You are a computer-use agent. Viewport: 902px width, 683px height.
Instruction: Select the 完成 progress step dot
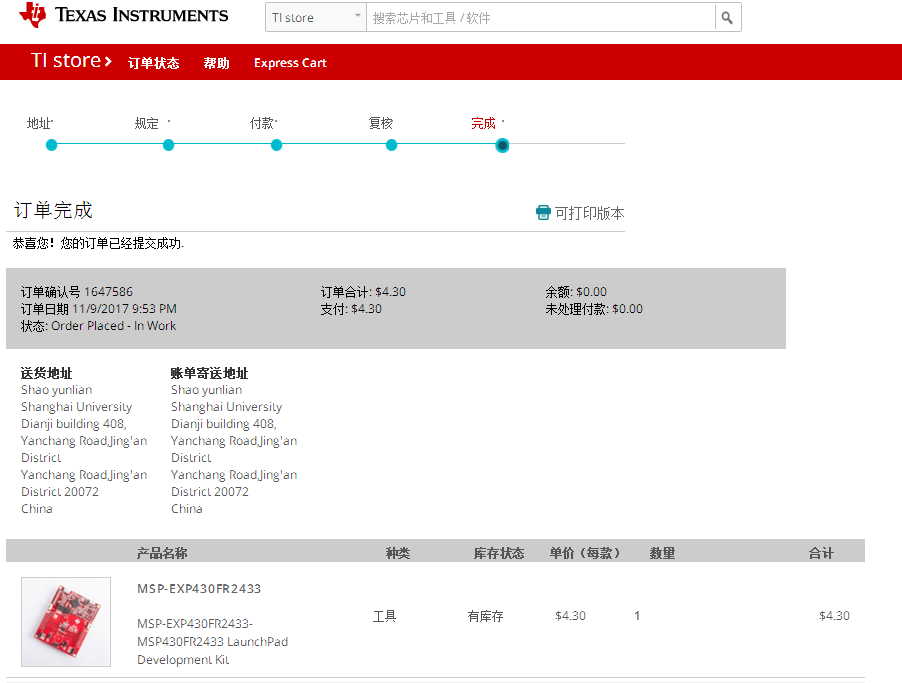click(x=502, y=146)
